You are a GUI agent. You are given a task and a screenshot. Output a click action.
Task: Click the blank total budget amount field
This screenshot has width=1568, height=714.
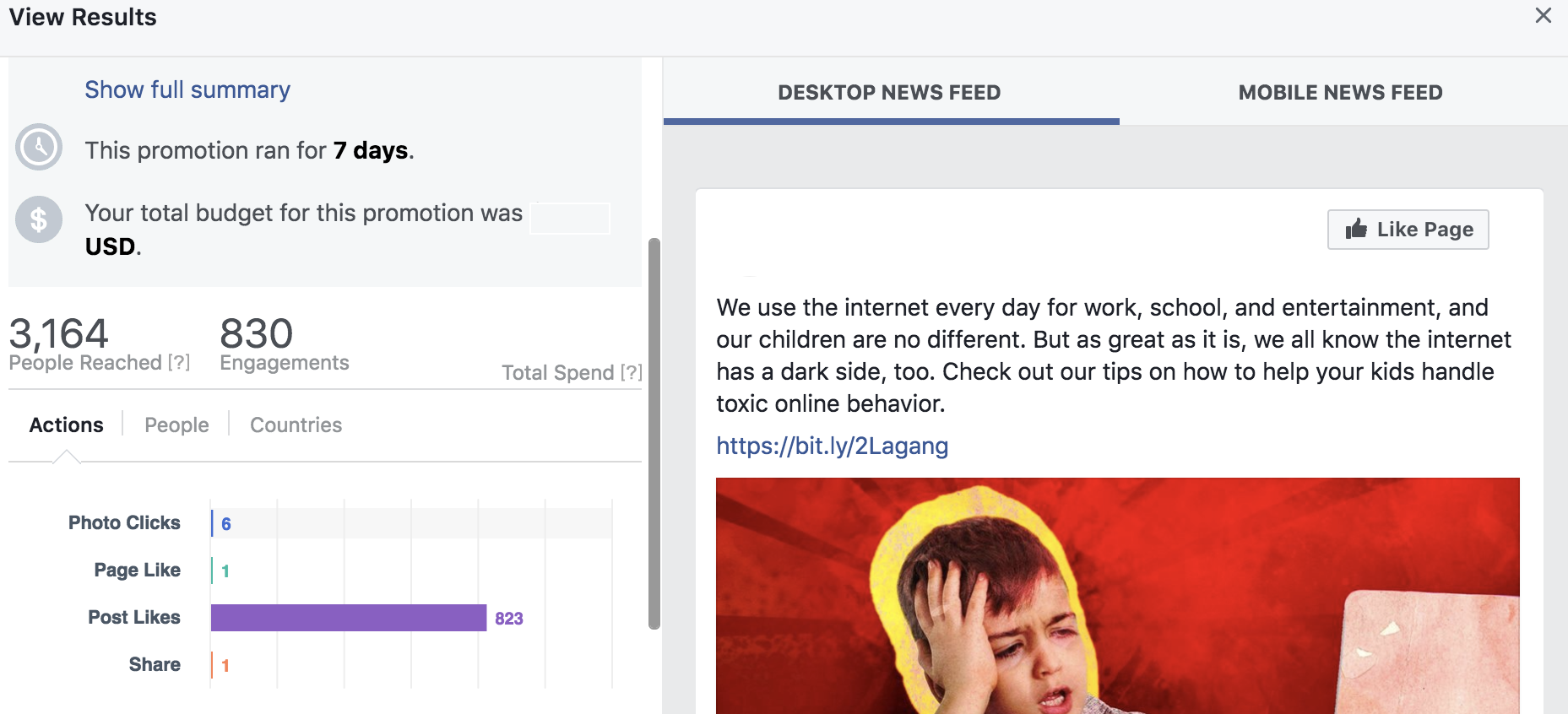(x=570, y=218)
